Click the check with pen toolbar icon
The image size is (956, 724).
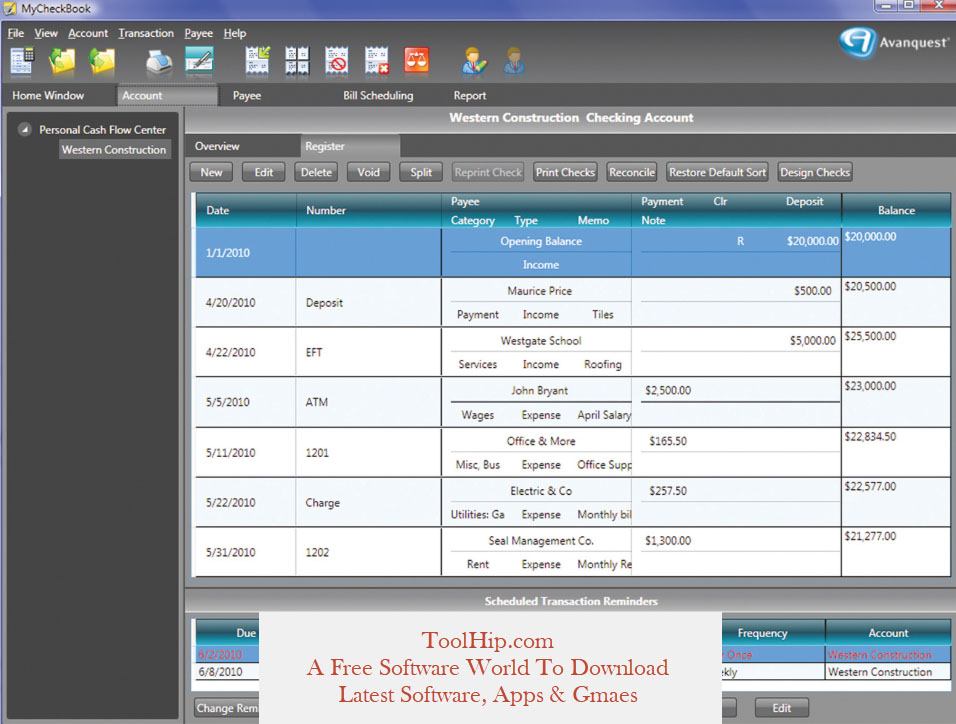click(x=199, y=61)
